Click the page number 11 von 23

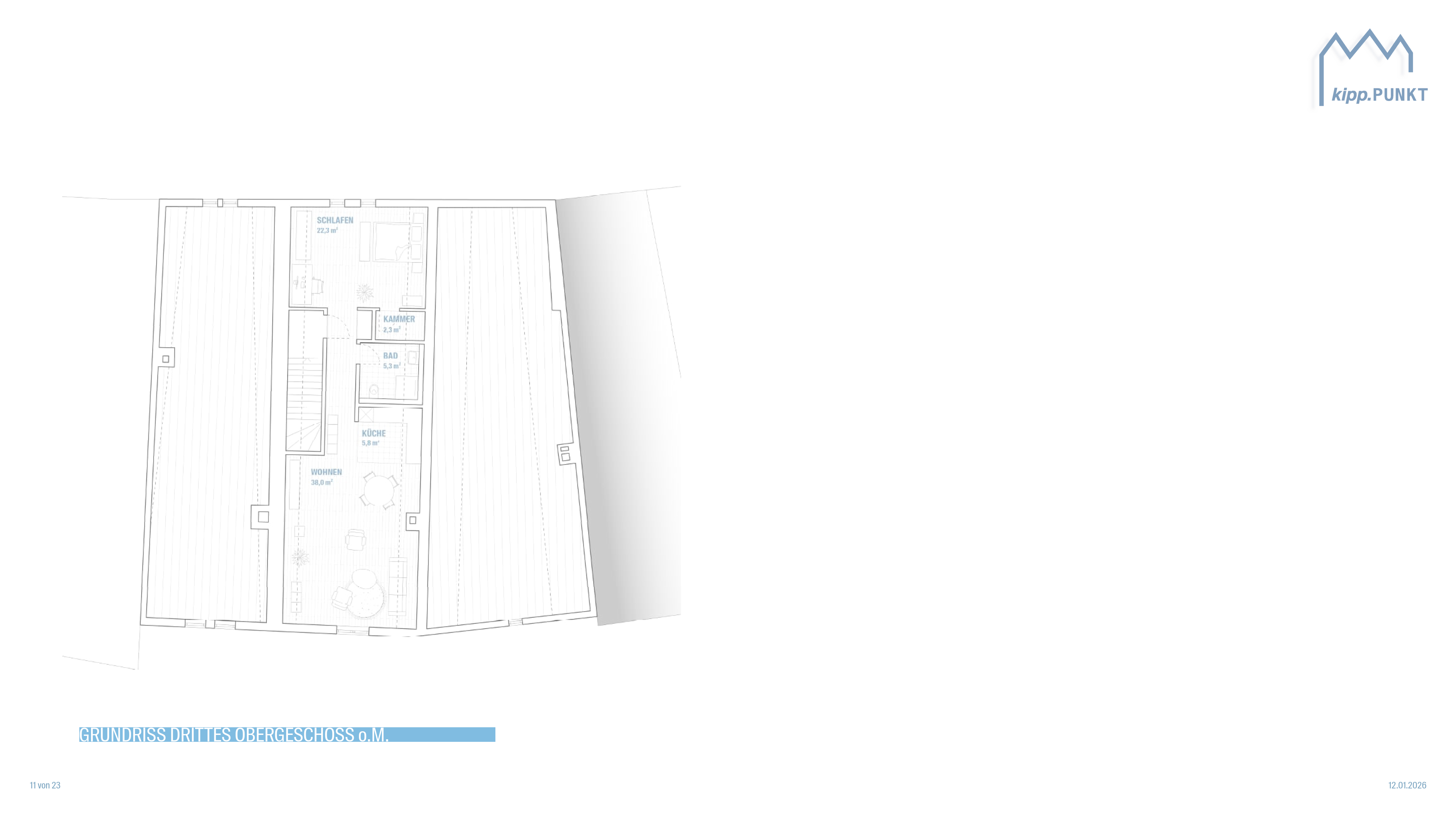click(45, 785)
